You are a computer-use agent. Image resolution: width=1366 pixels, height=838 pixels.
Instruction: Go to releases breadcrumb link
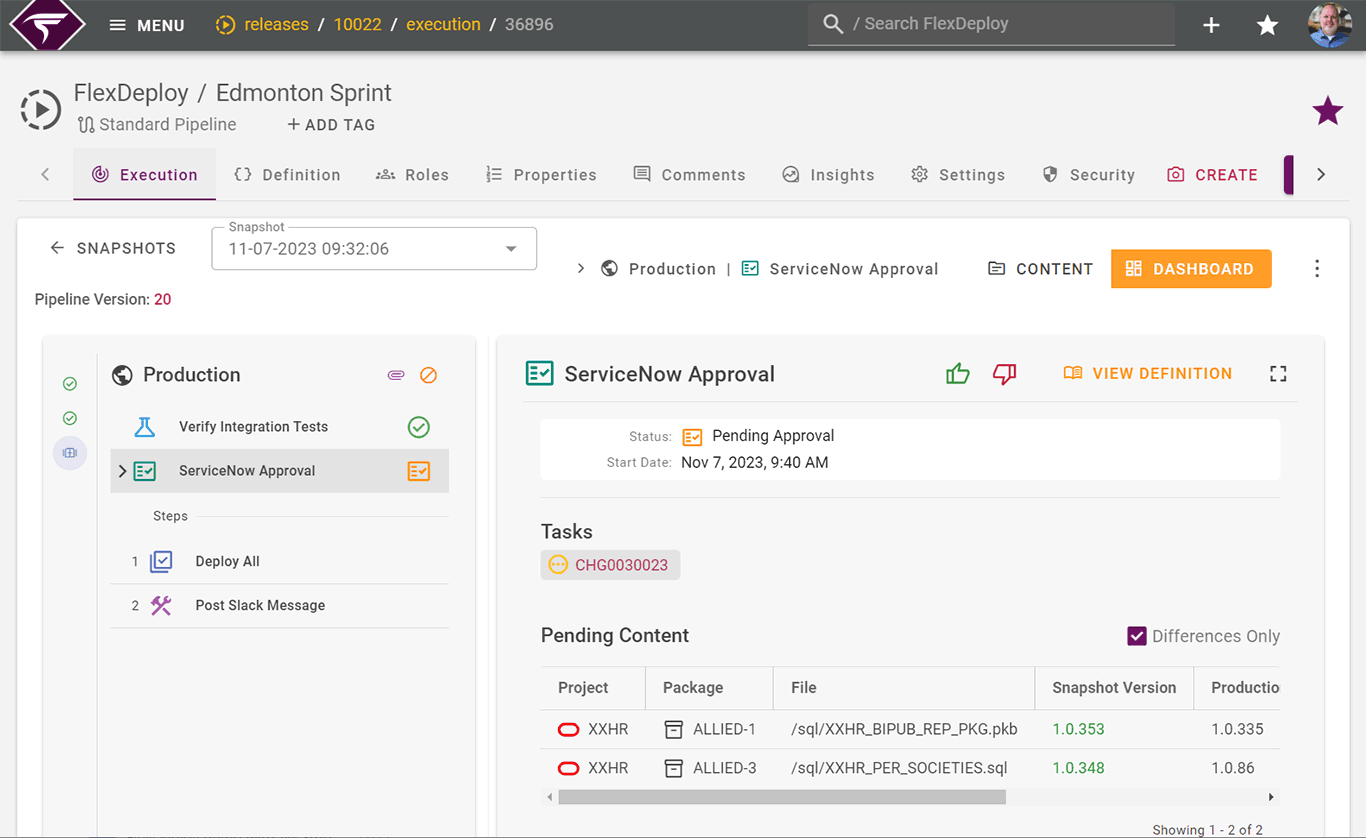click(276, 24)
